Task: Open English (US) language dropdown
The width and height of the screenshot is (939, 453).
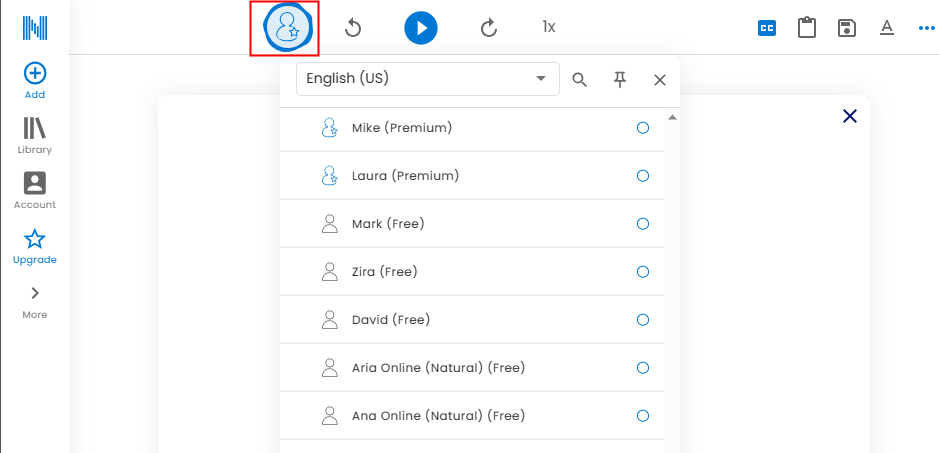Action: click(427, 79)
